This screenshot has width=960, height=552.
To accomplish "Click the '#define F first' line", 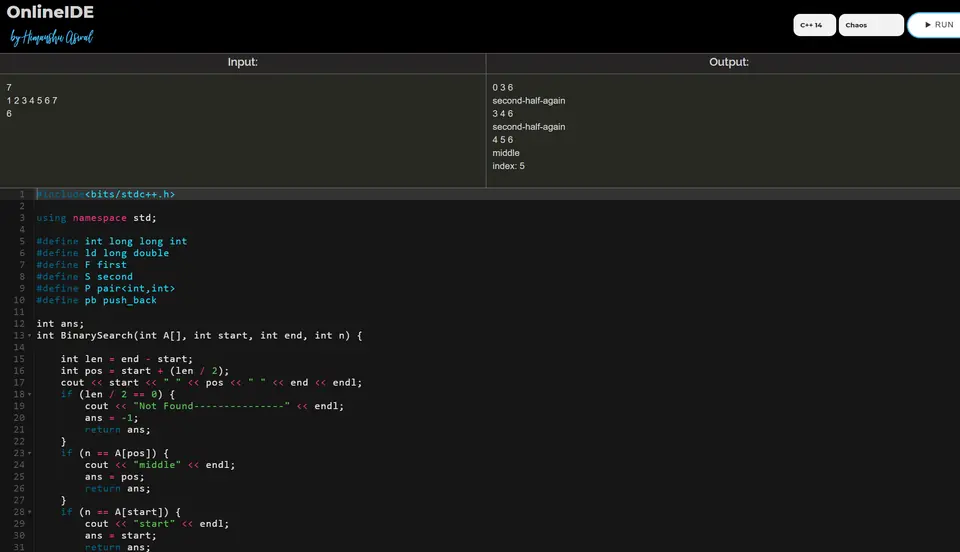I will [81, 264].
